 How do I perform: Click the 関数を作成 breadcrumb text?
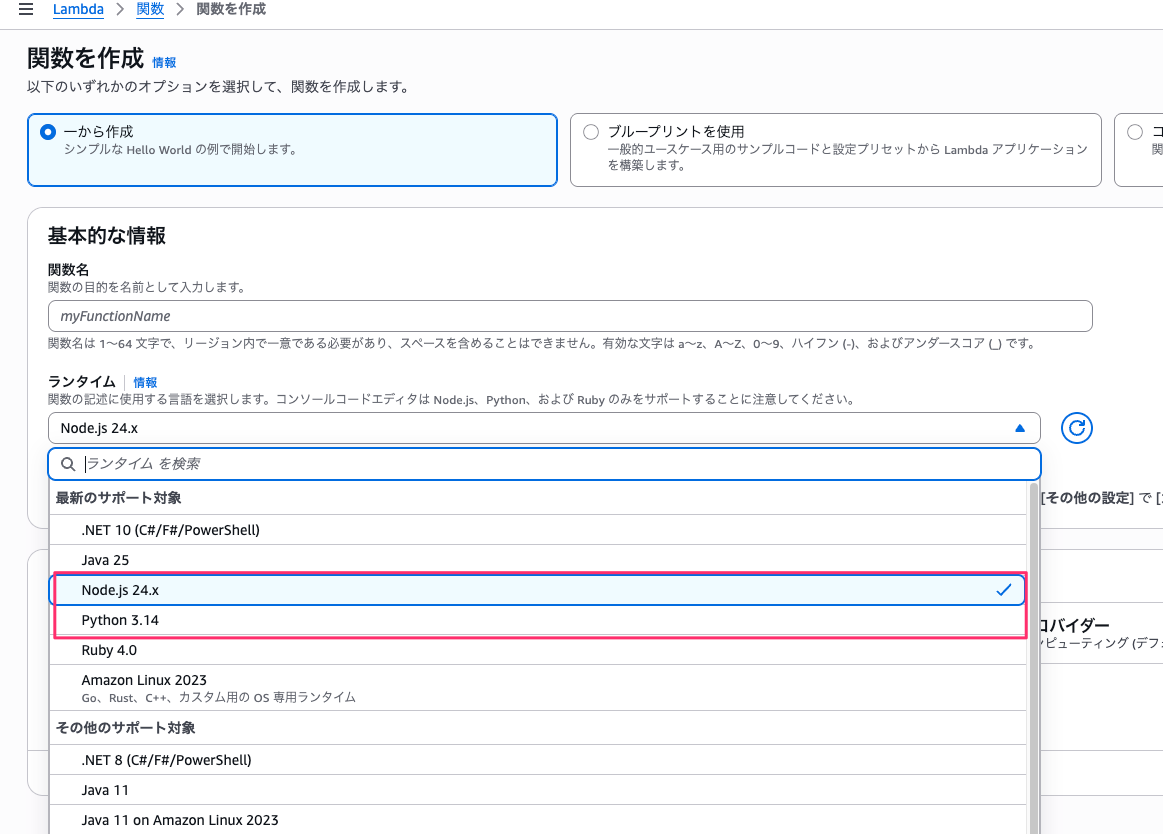[231, 10]
